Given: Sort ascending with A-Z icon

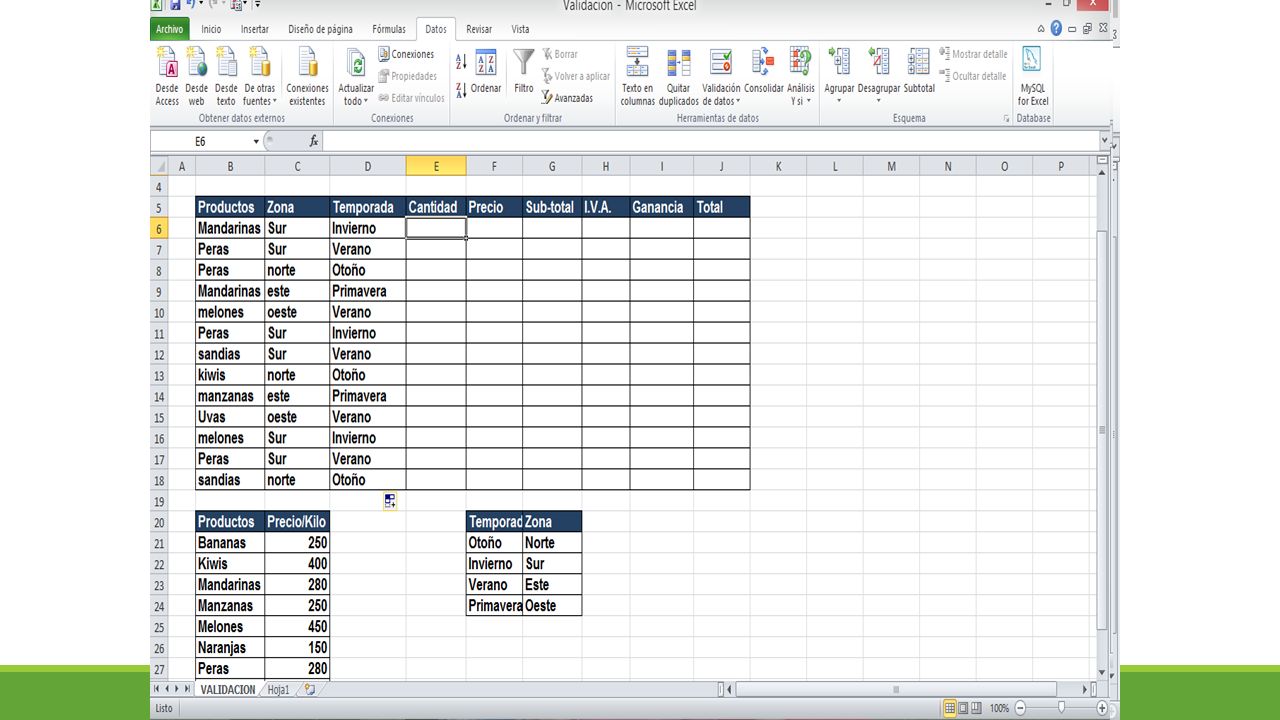Looking at the screenshot, I should [x=461, y=62].
